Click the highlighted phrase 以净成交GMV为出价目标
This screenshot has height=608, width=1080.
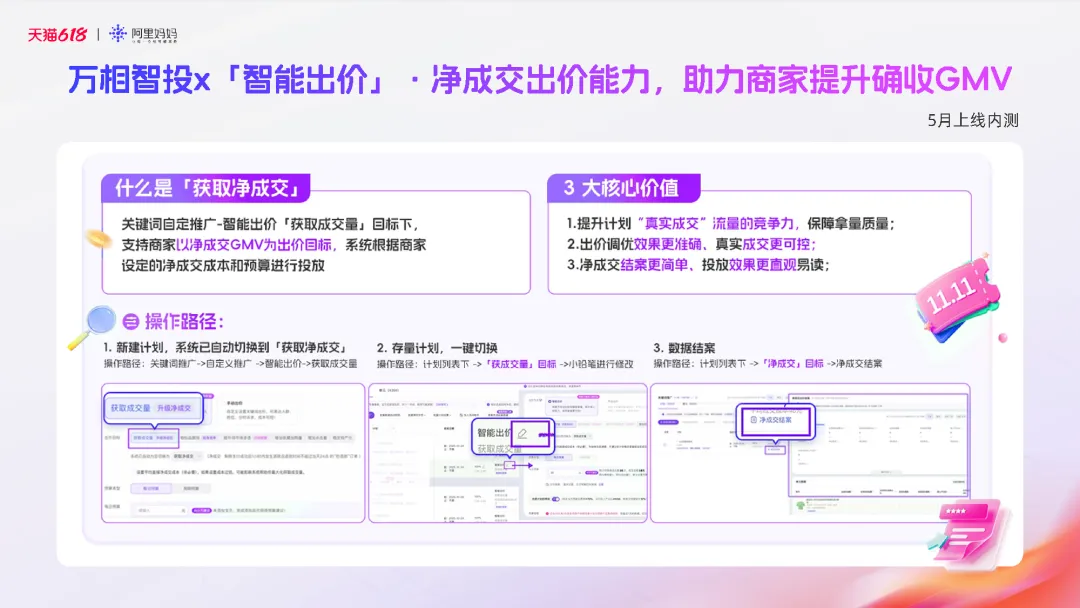(x=254, y=245)
